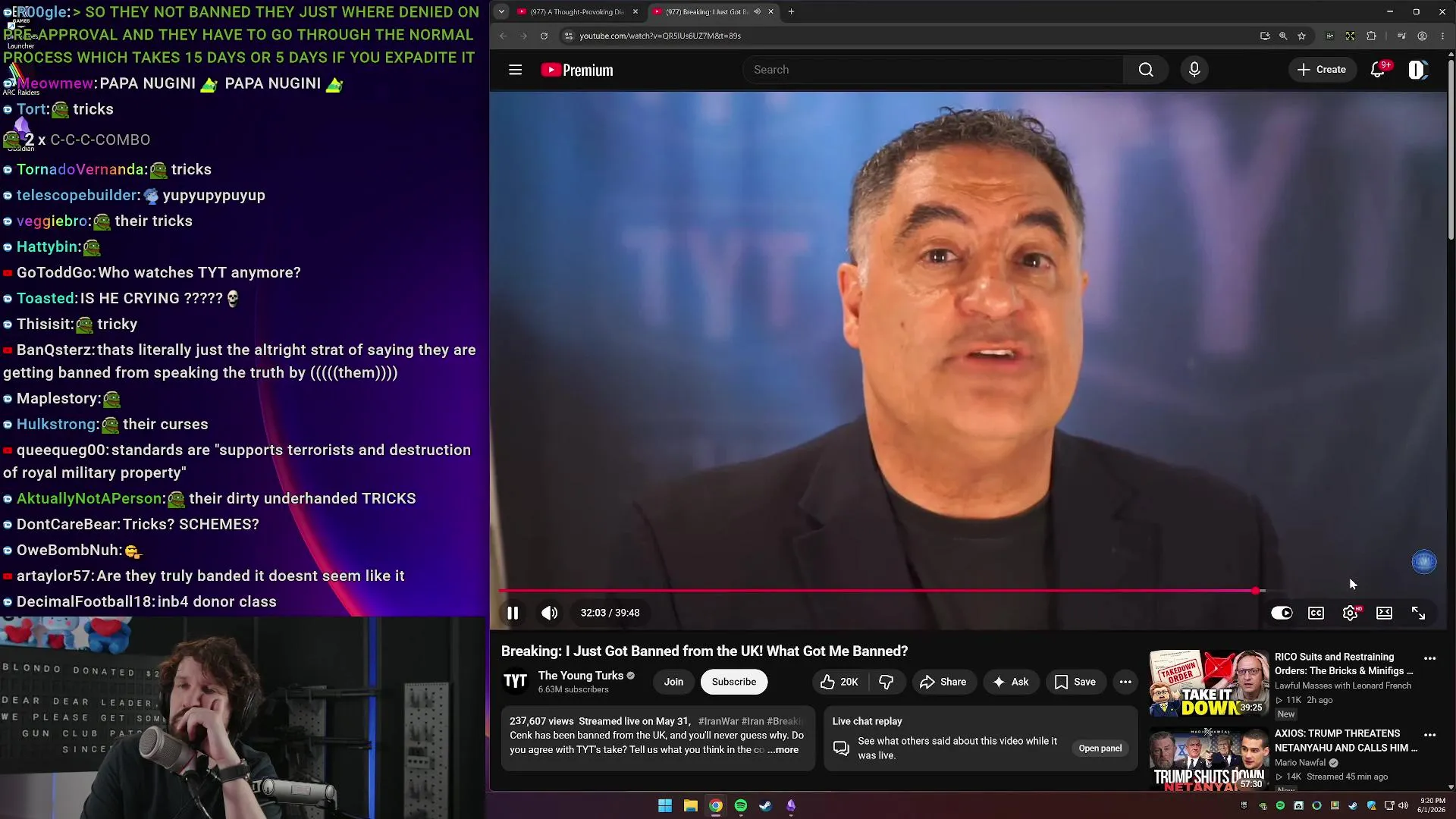Subscribe to The Young Turks
The width and height of the screenshot is (1456, 819).
pos(733,682)
